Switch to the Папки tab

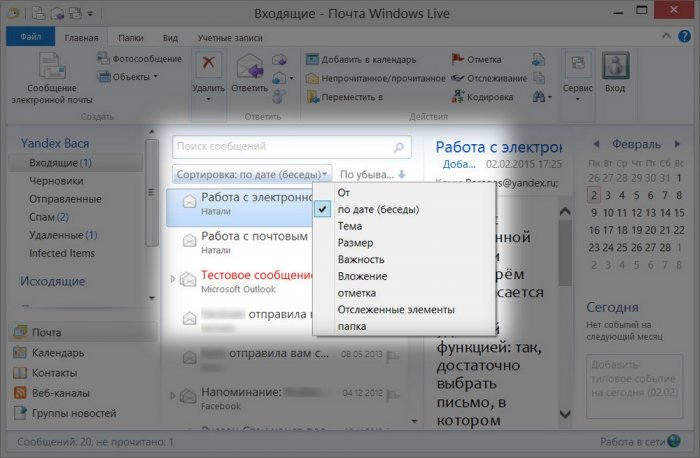pyautogui.click(x=131, y=38)
